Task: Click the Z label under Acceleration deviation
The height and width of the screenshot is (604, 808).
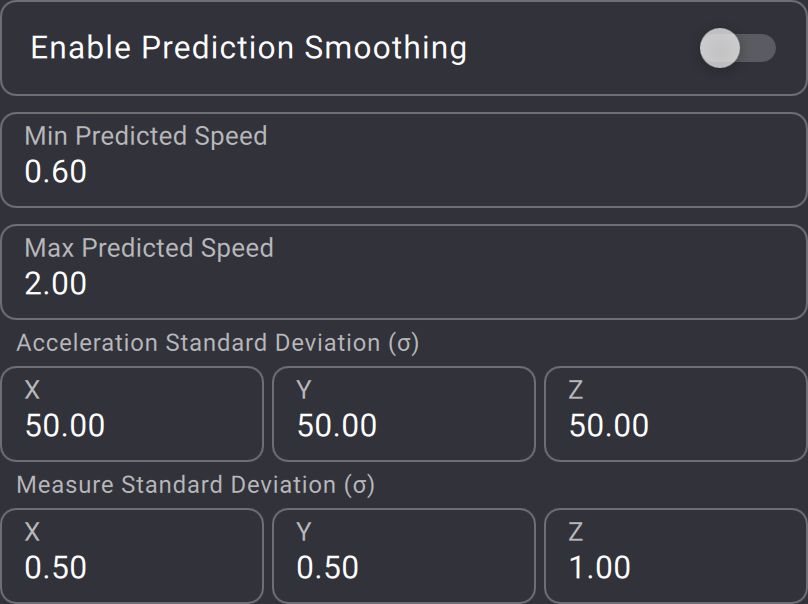Action: pyautogui.click(x=576, y=391)
